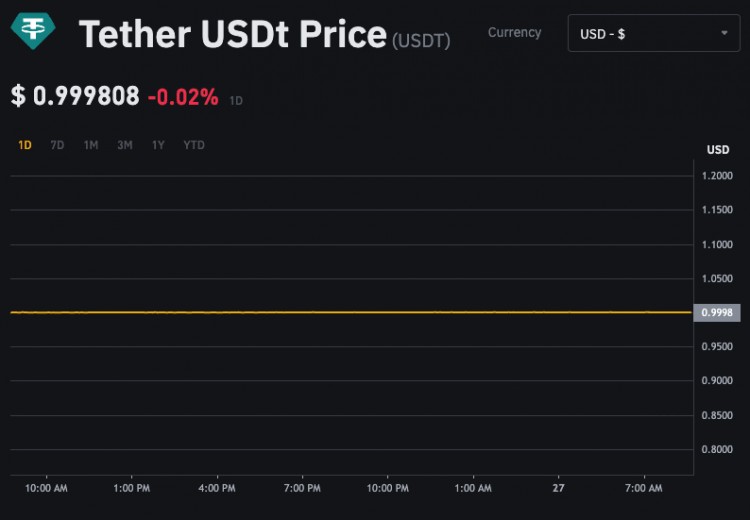Click the Tether USDt Price heading
This screenshot has height=520, width=750.
tap(232, 35)
